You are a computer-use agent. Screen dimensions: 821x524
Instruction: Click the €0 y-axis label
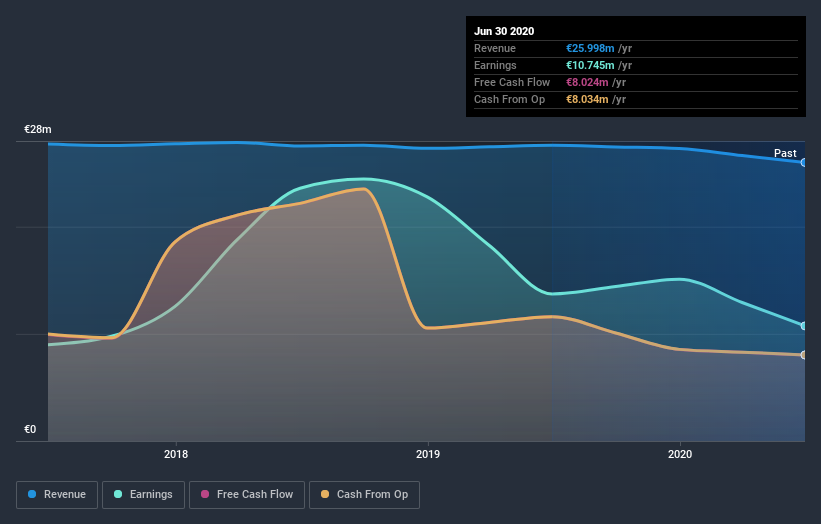coord(30,429)
